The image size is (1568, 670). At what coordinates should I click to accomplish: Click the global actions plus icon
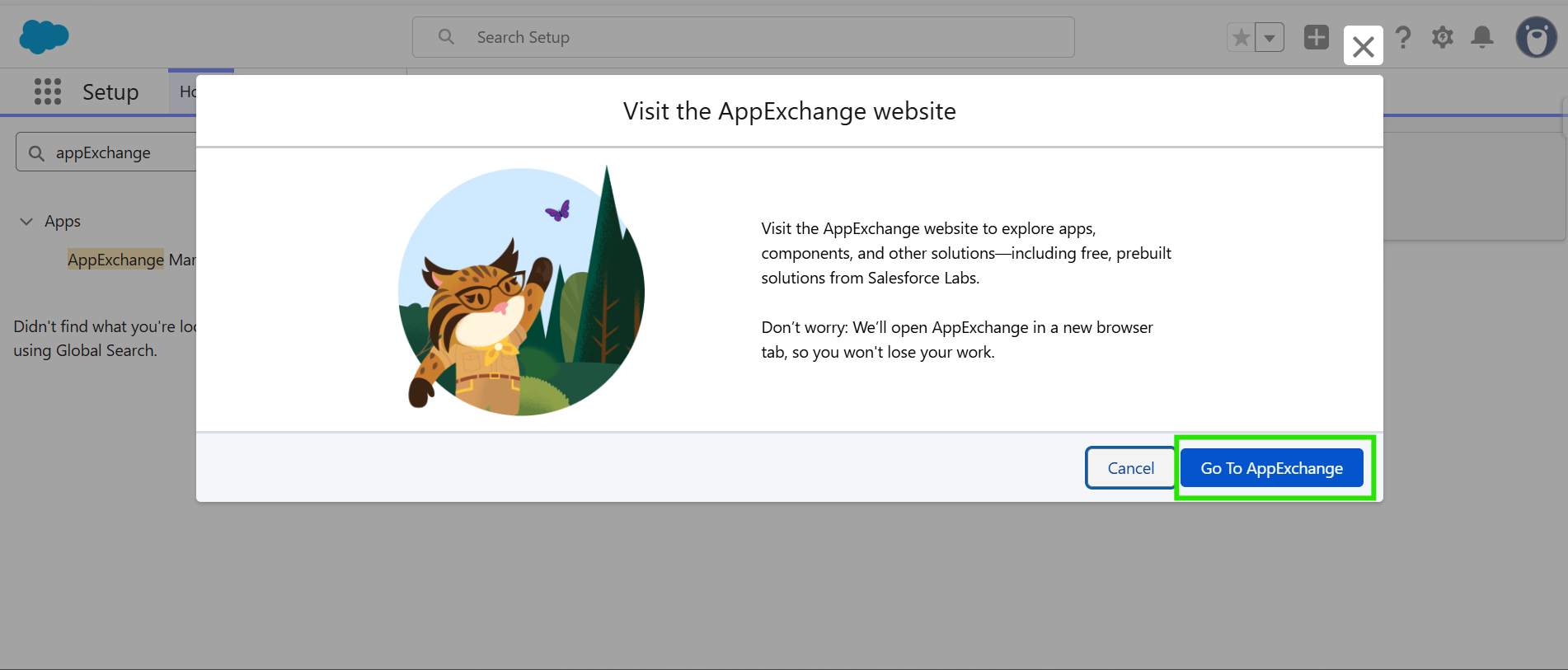click(x=1317, y=37)
